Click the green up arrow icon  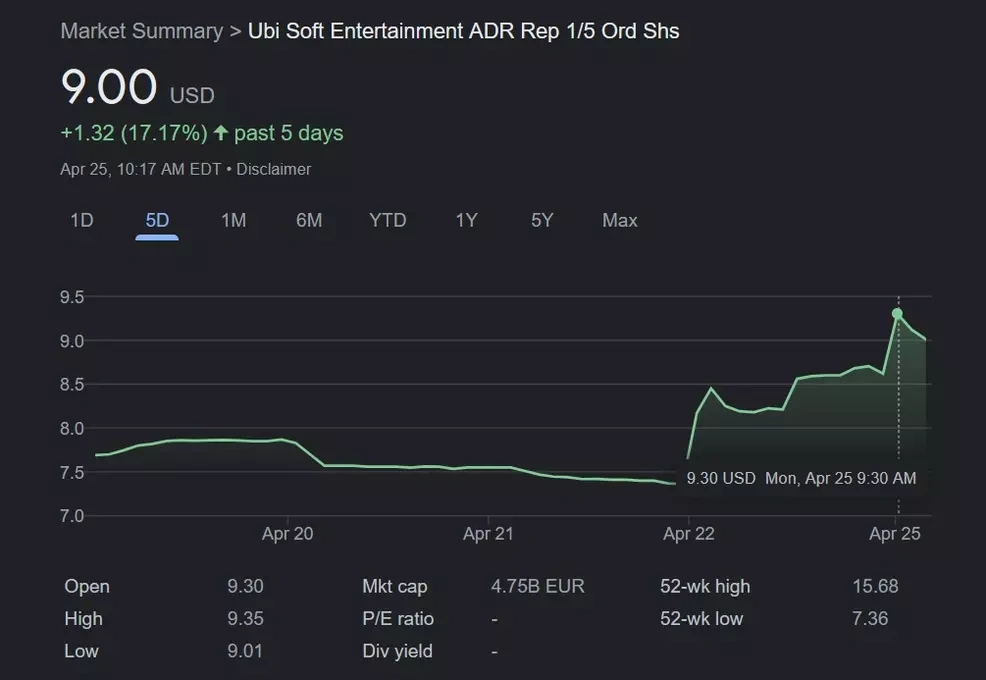(221, 133)
